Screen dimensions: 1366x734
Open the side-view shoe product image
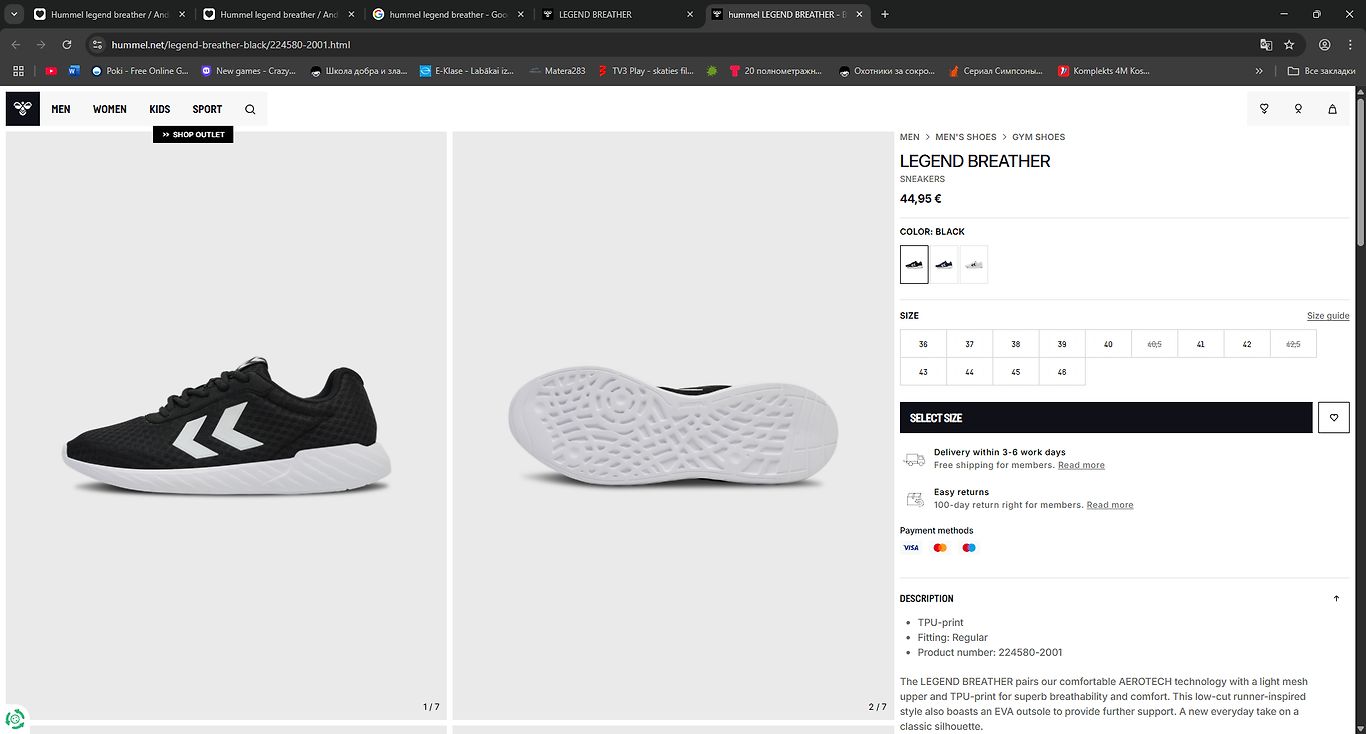pyautogui.click(x=226, y=426)
